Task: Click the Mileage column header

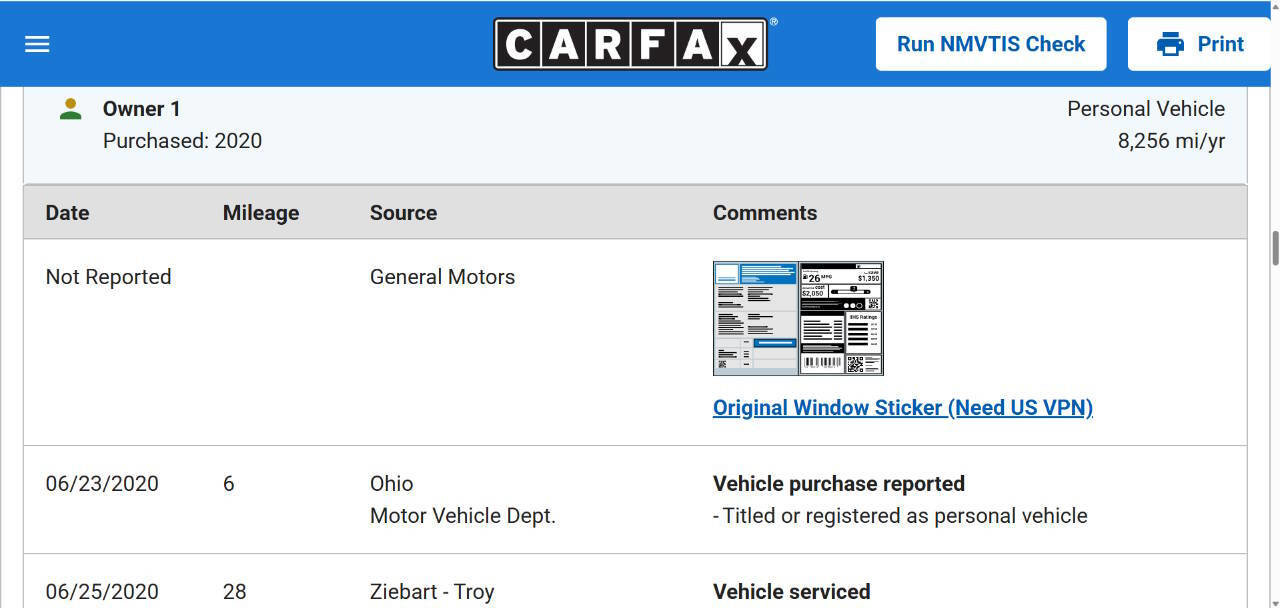Action: click(x=261, y=213)
